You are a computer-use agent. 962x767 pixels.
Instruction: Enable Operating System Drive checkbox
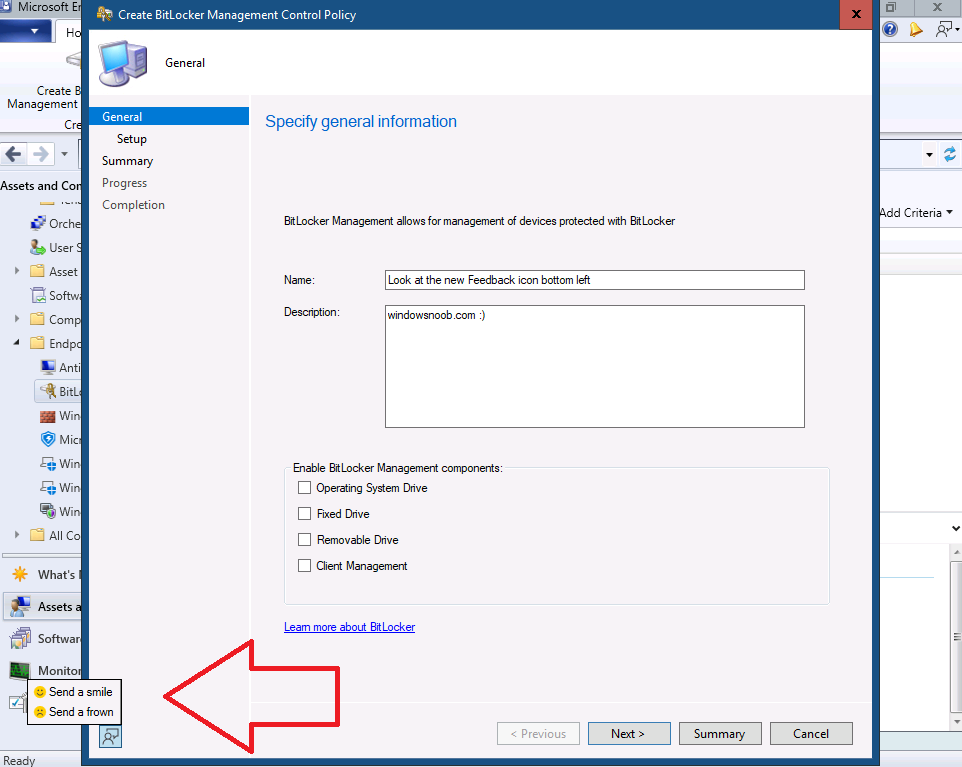tap(304, 488)
